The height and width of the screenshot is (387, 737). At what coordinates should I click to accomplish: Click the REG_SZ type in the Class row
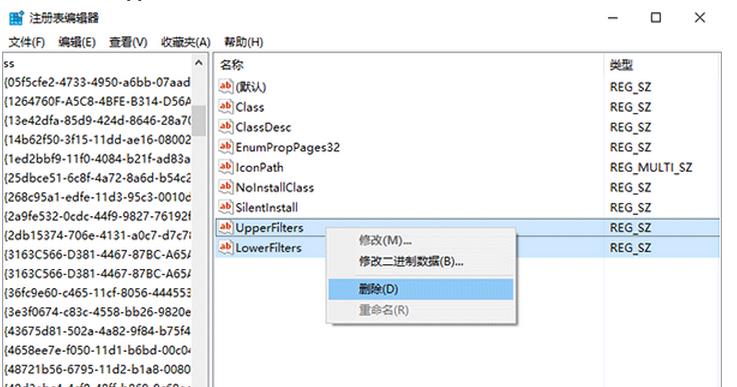(630, 107)
